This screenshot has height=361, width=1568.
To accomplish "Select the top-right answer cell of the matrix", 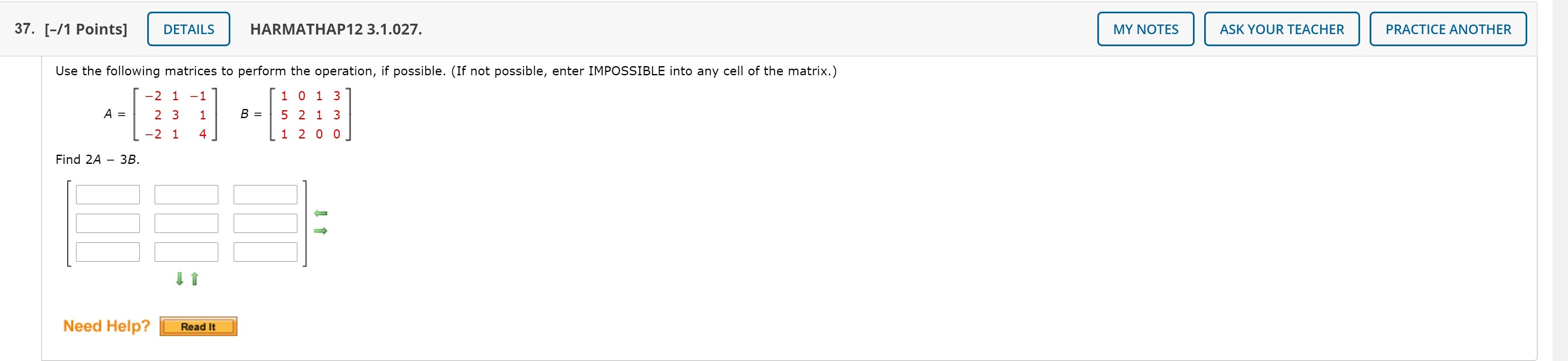I will pyautogui.click(x=265, y=194).
